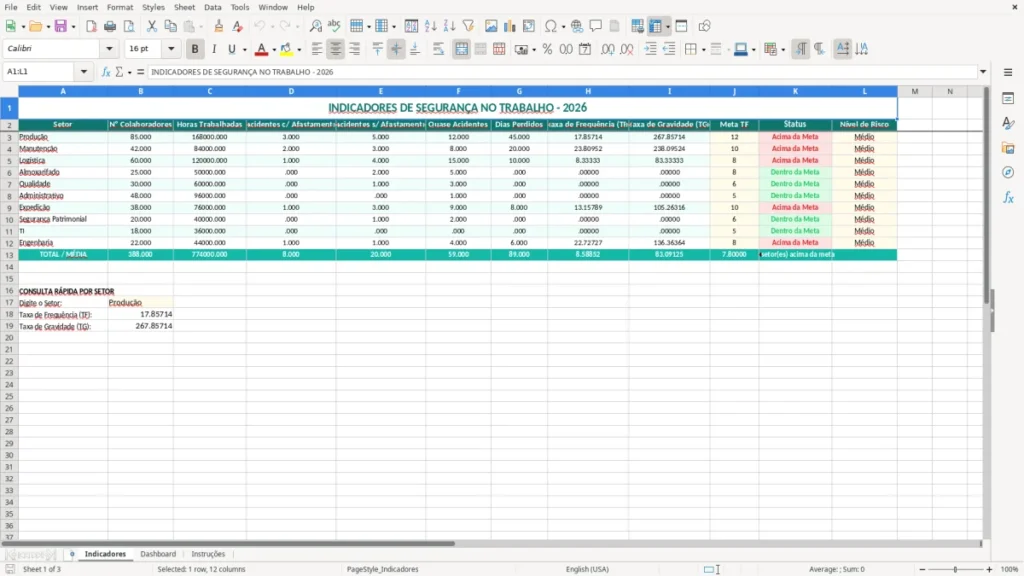Click the Open folder icon
The width and height of the screenshot is (1024, 576).
[35, 26]
